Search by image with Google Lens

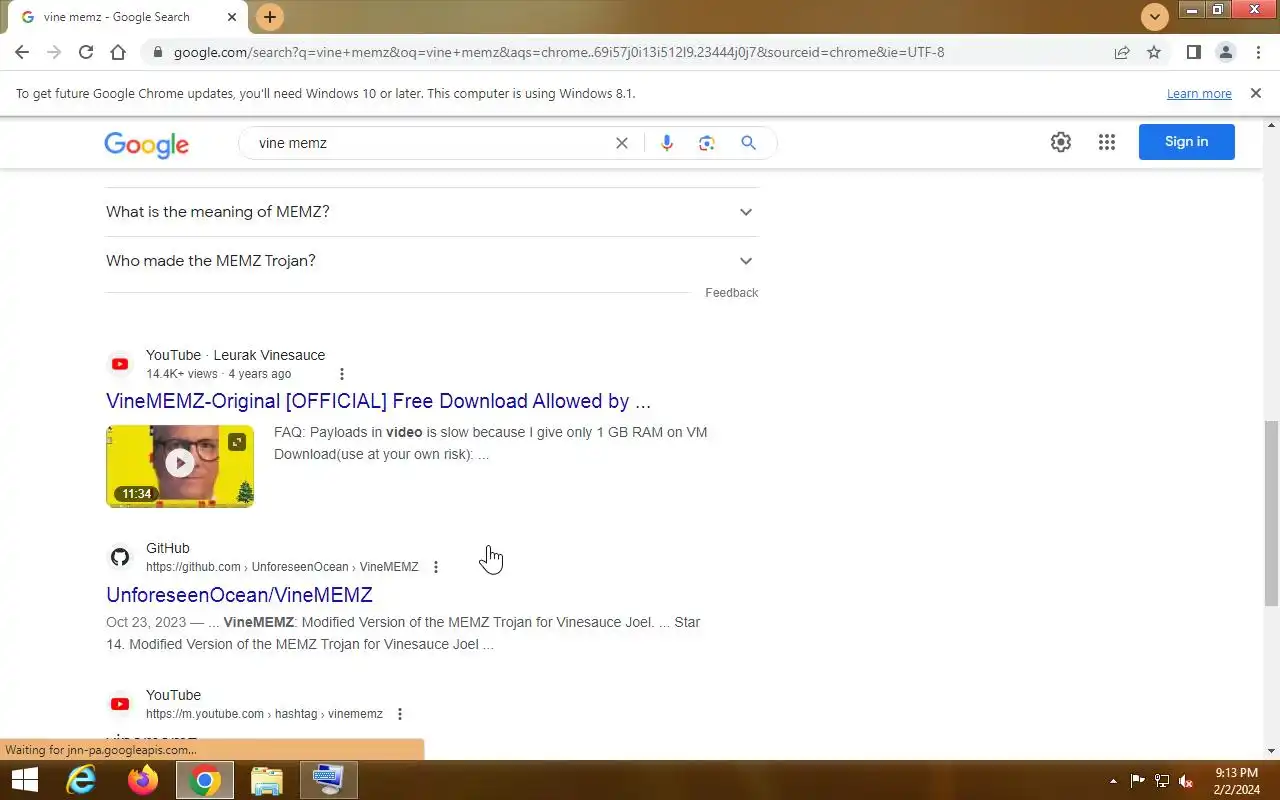click(707, 143)
